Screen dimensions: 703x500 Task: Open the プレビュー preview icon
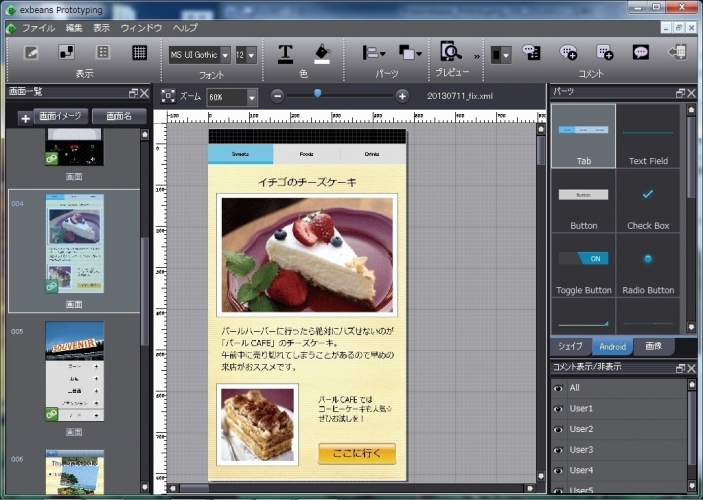click(x=451, y=52)
